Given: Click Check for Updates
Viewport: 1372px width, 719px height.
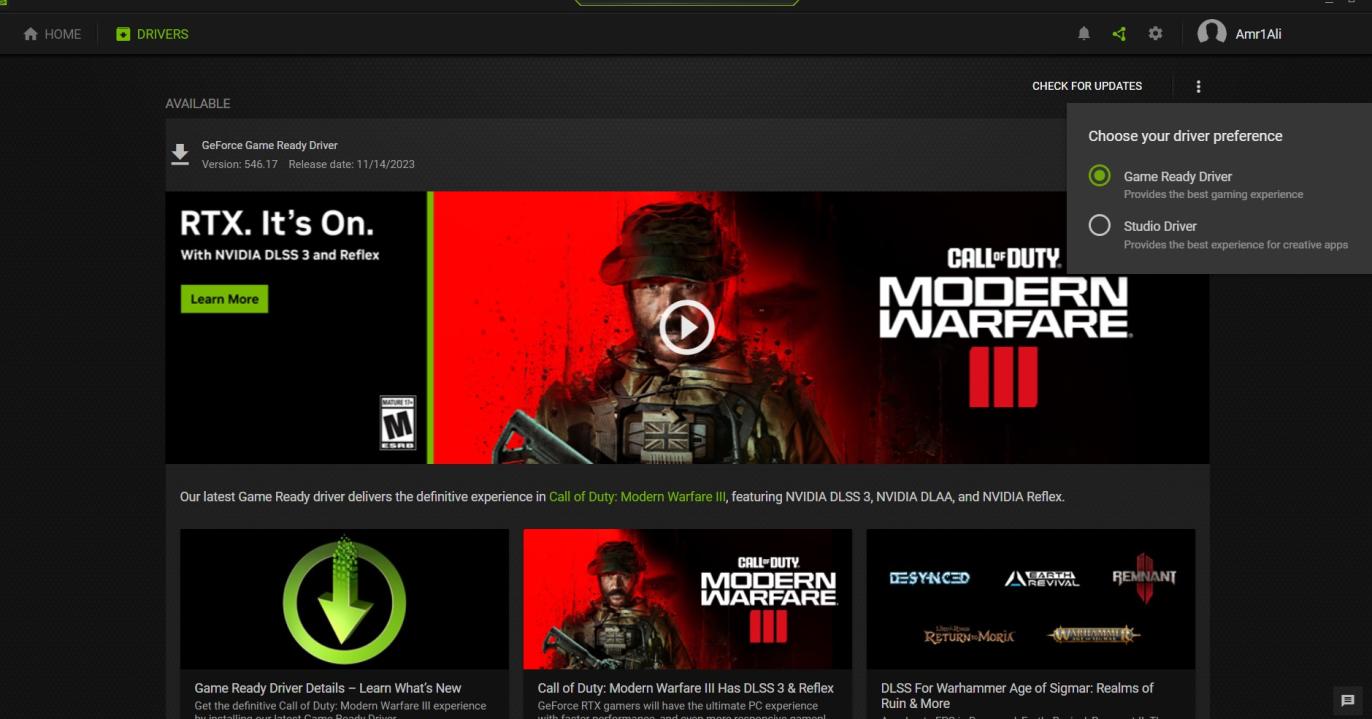Looking at the screenshot, I should tap(1086, 86).
